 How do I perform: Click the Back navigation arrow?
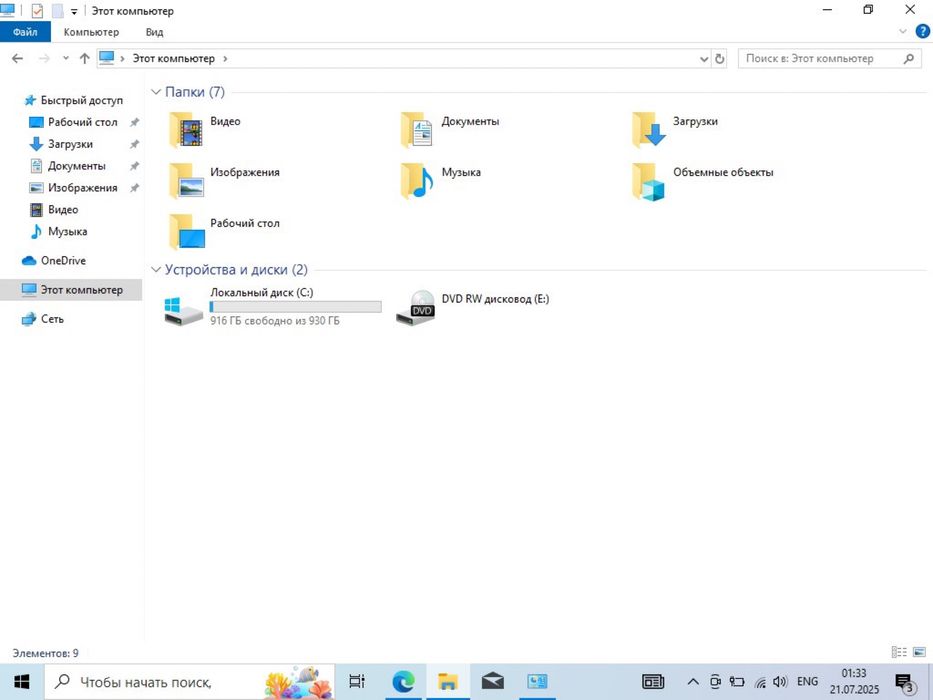pyautogui.click(x=17, y=58)
